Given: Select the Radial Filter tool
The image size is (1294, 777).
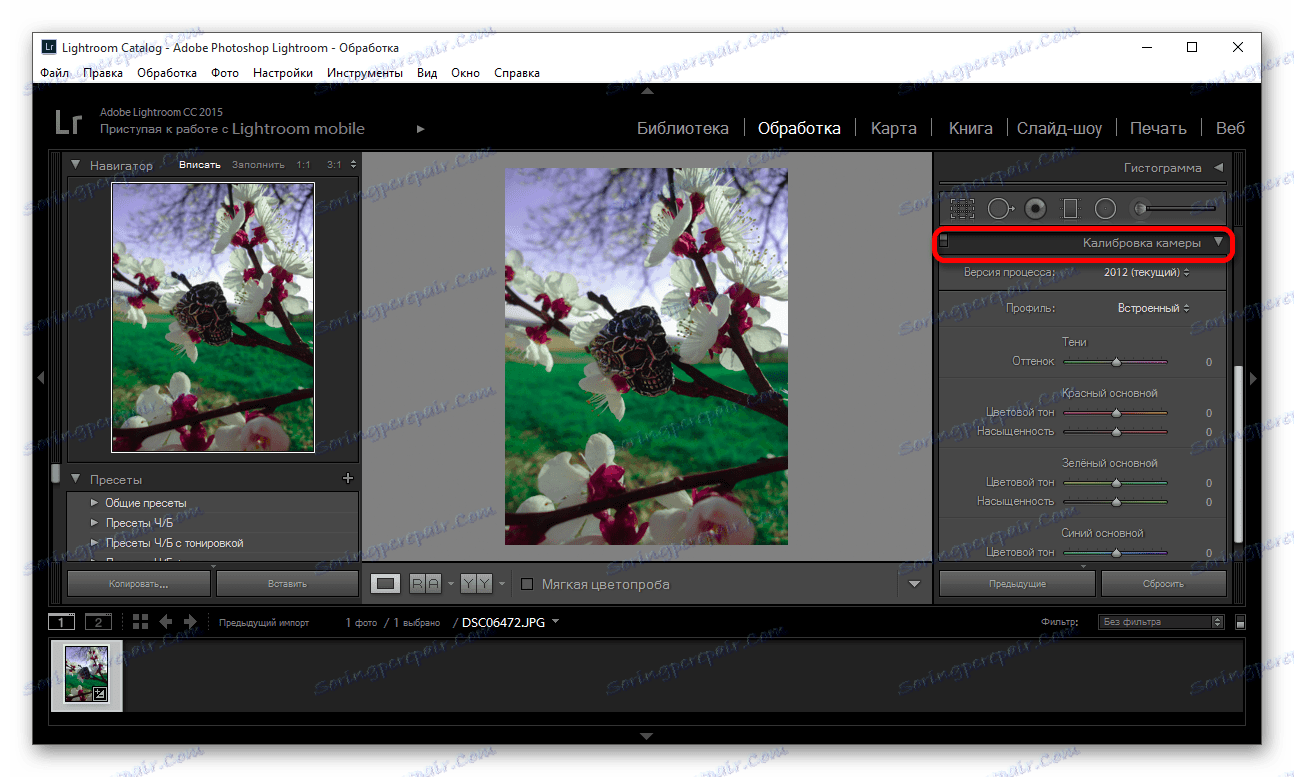Looking at the screenshot, I should [x=1105, y=208].
